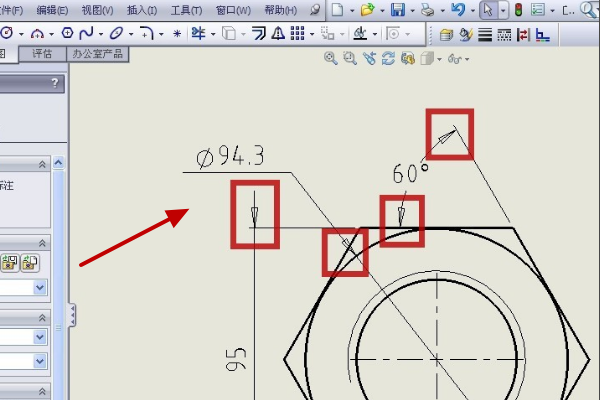Image resolution: width=600 pixels, height=400 pixels.
Task: Open the 帮助(H) menu
Action: click(281, 10)
